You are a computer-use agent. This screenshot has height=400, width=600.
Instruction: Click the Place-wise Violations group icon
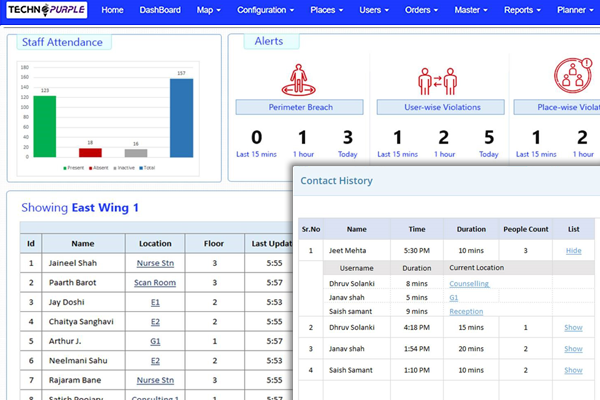[573, 76]
